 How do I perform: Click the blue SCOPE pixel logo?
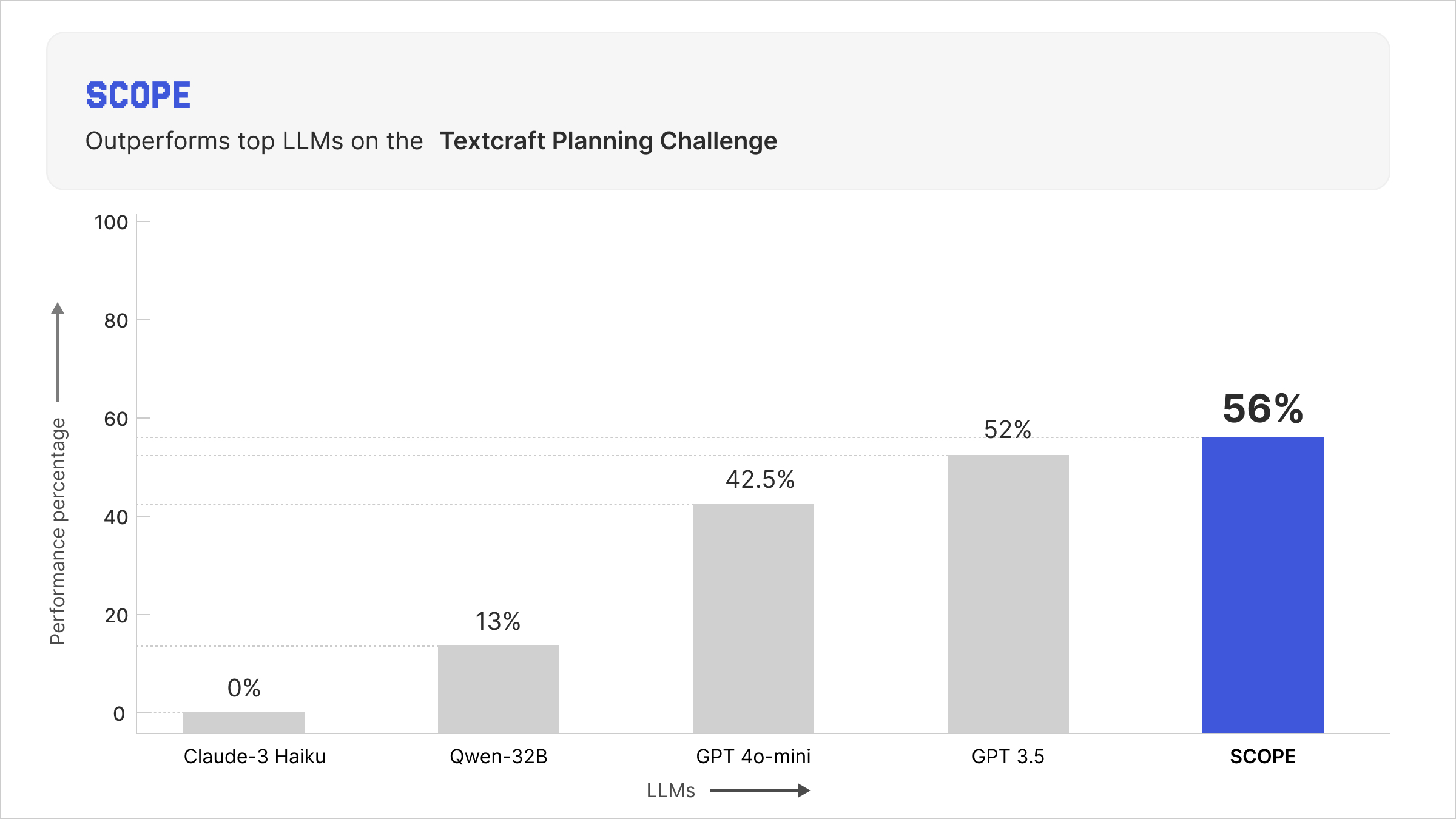click(x=138, y=95)
